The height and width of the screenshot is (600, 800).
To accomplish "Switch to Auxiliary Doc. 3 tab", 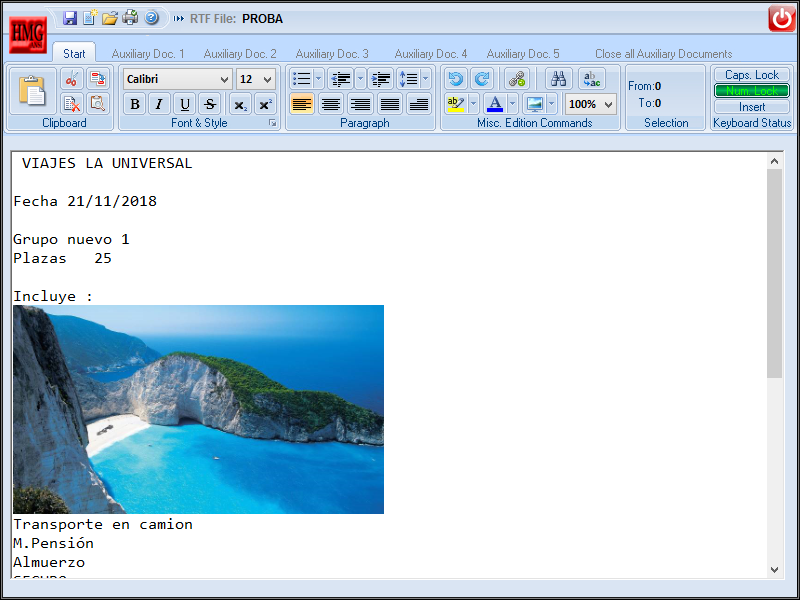I will click(332, 54).
